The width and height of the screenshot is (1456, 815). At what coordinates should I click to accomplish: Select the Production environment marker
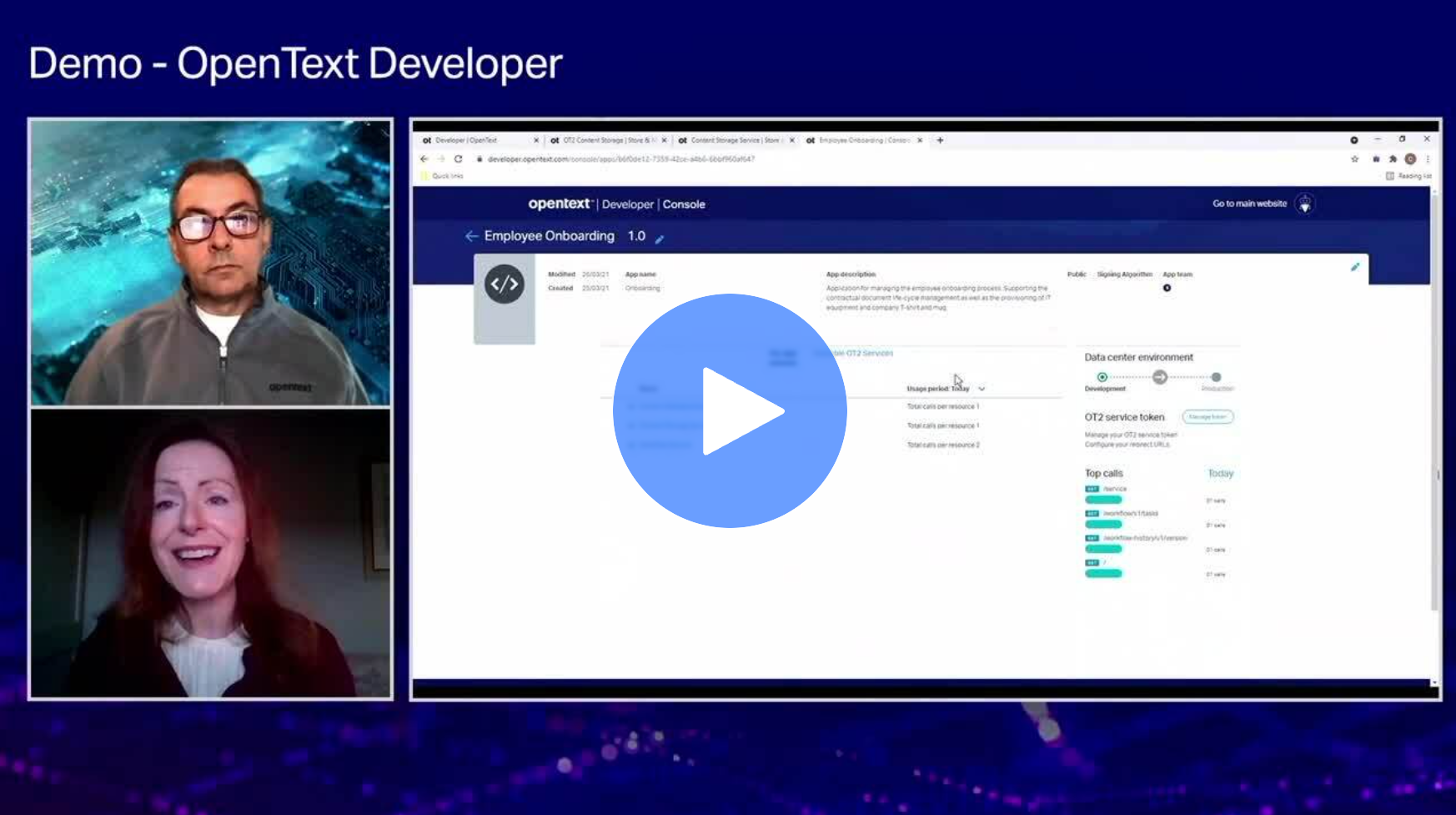pyautogui.click(x=1217, y=377)
